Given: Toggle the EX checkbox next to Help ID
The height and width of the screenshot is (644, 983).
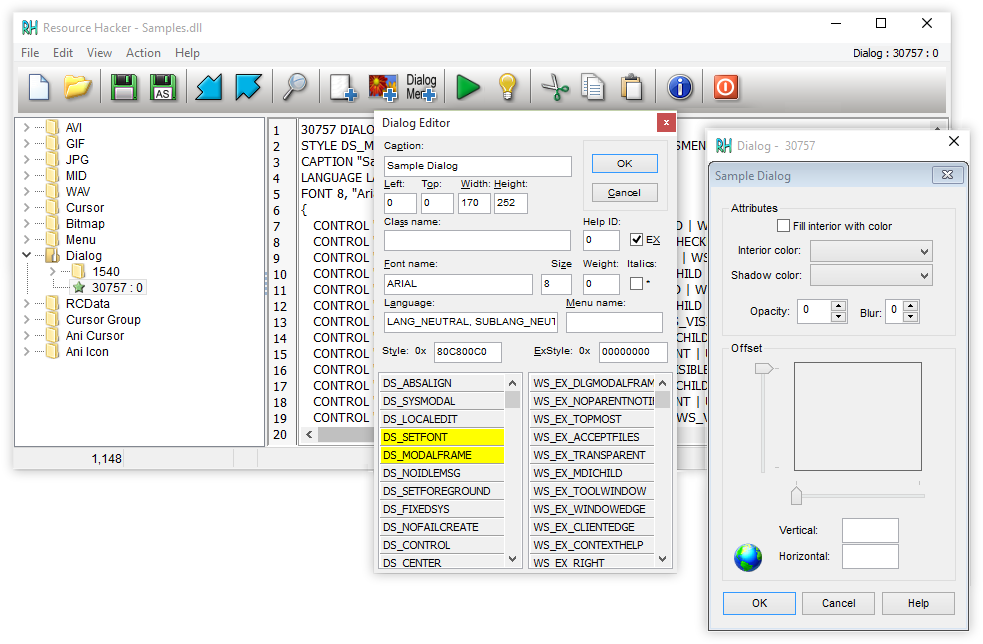Looking at the screenshot, I should tap(636, 240).
